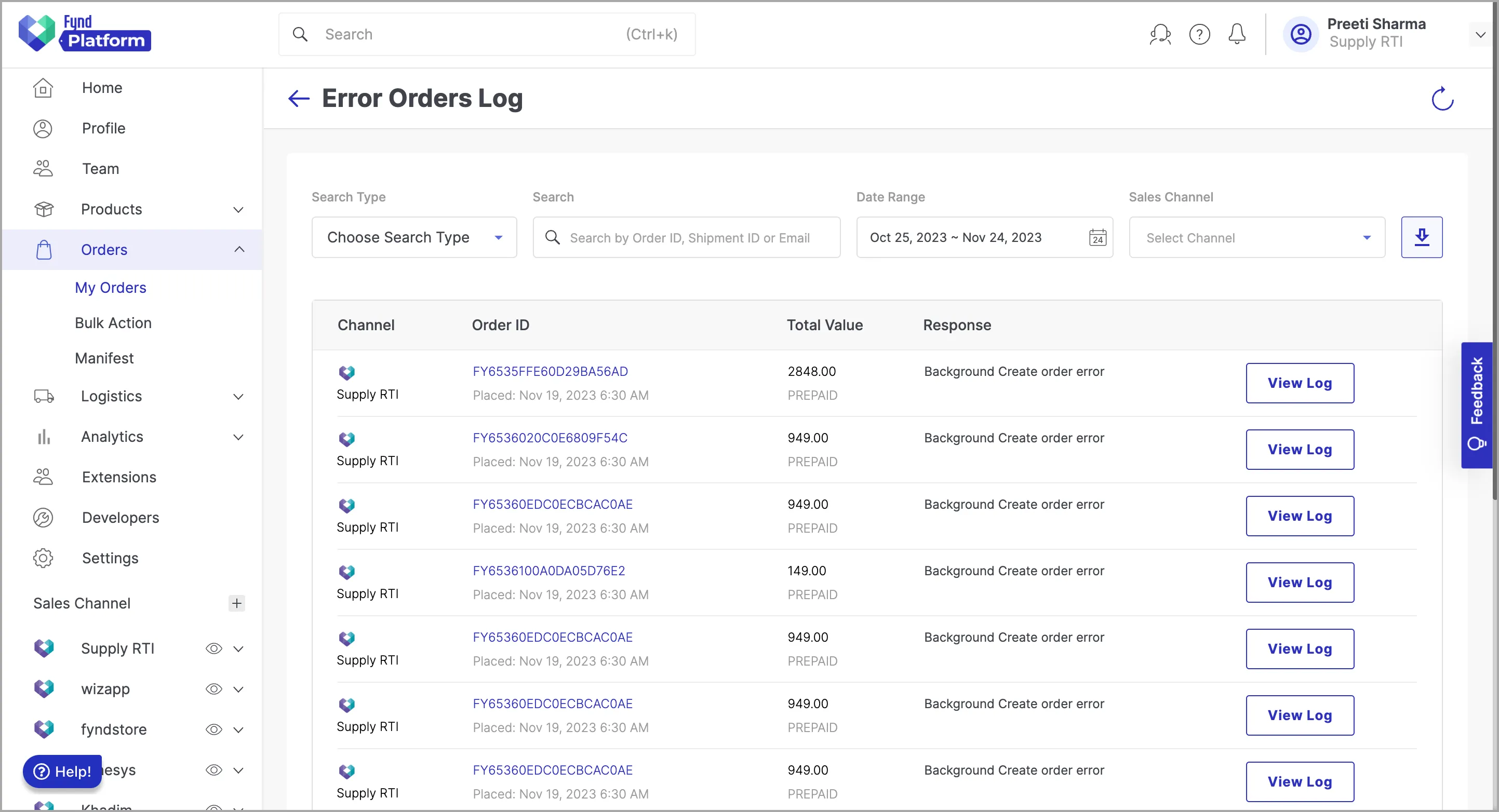The height and width of the screenshot is (812, 1499).
Task: Open the date range calendar icon
Action: 1098,237
